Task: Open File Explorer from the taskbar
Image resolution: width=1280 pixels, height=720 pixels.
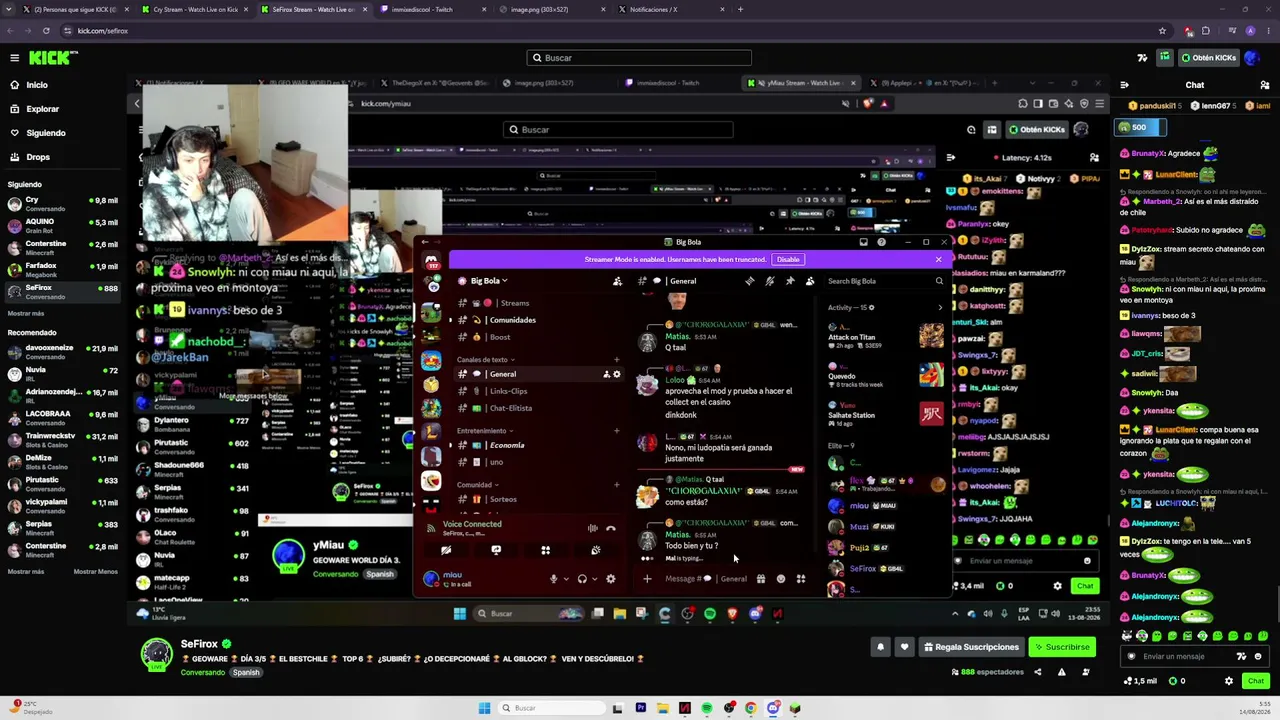Action: tap(663, 708)
